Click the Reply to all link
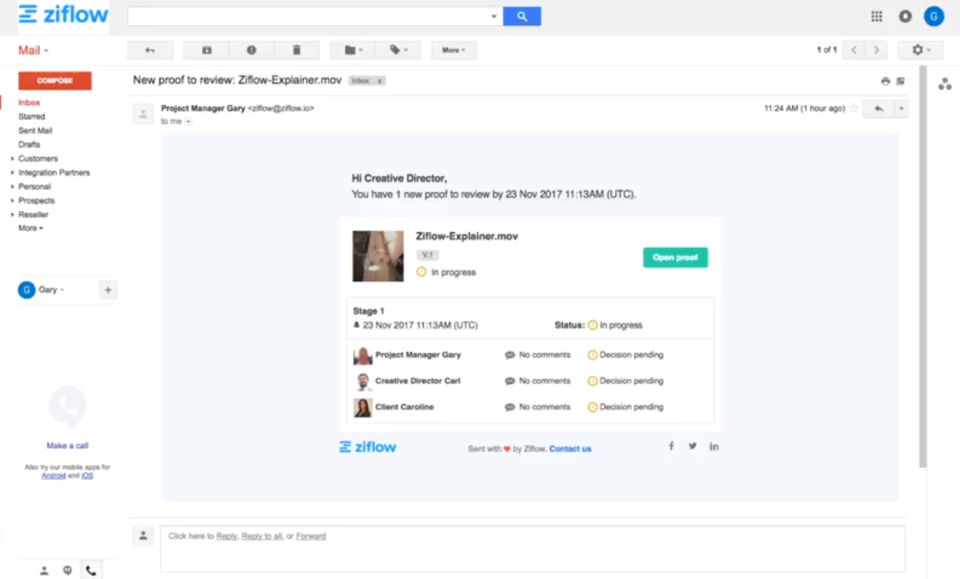The image size is (960, 579). (x=262, y=536)
